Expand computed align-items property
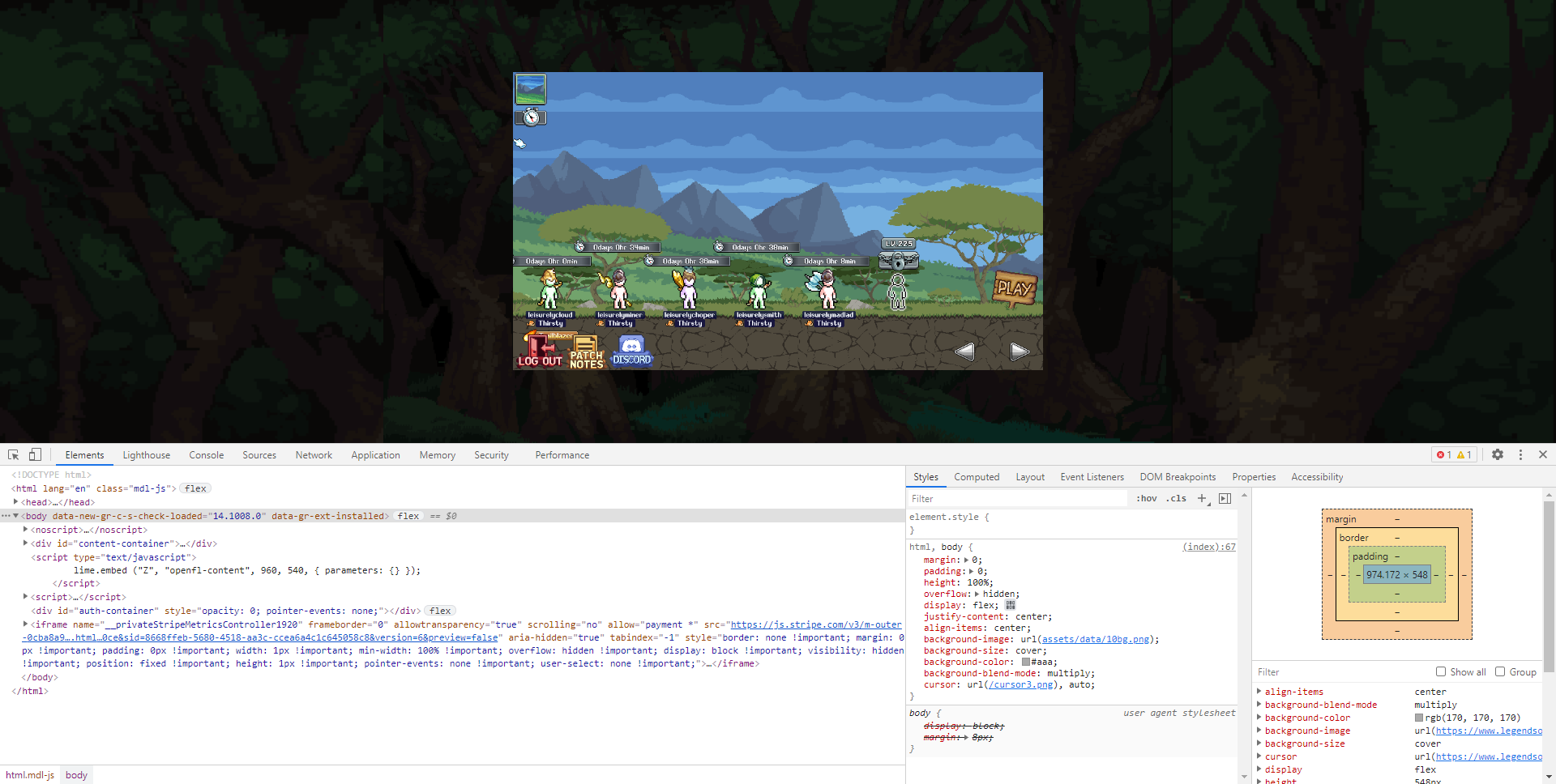This screenshot has width=1556, height=784. coord(1259,692)
